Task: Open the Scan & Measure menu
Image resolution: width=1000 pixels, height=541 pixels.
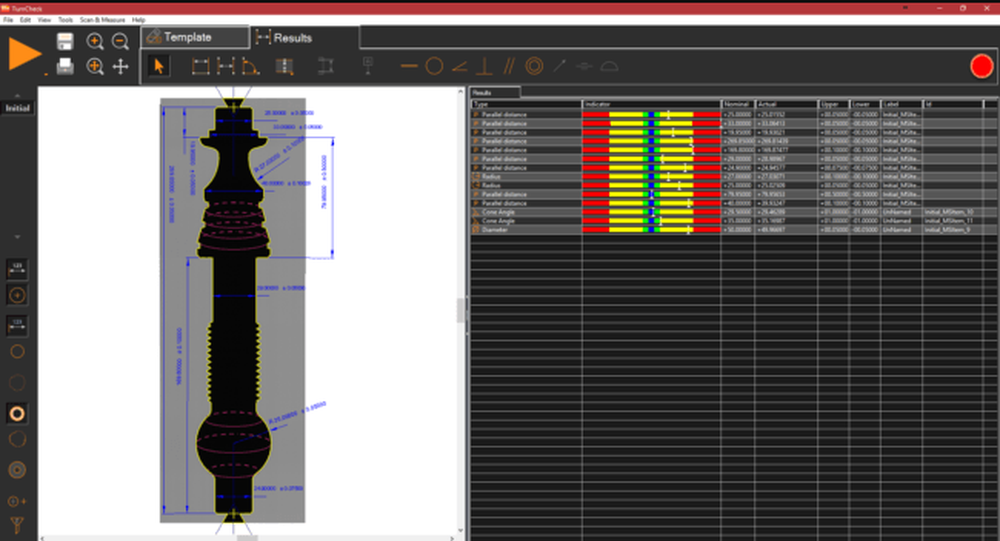Action: [x=103, y=20]
